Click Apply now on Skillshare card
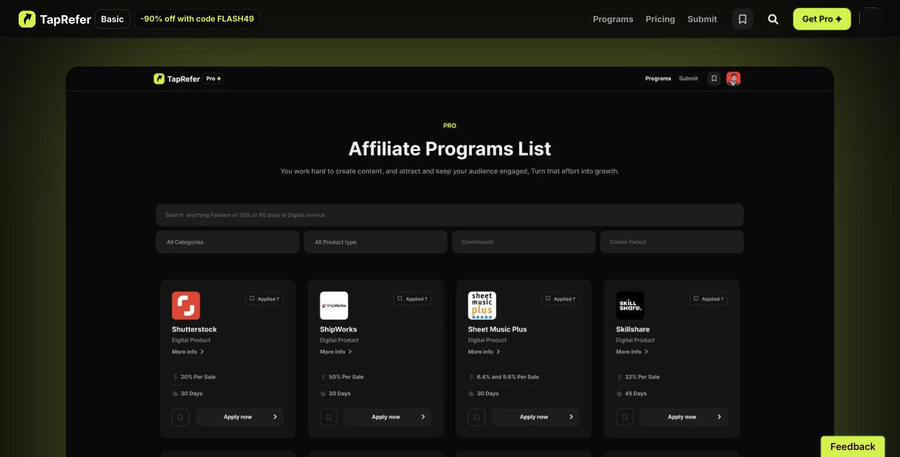Screen dimensions: 900x457 pyautogui.click(x=684, y=417)
